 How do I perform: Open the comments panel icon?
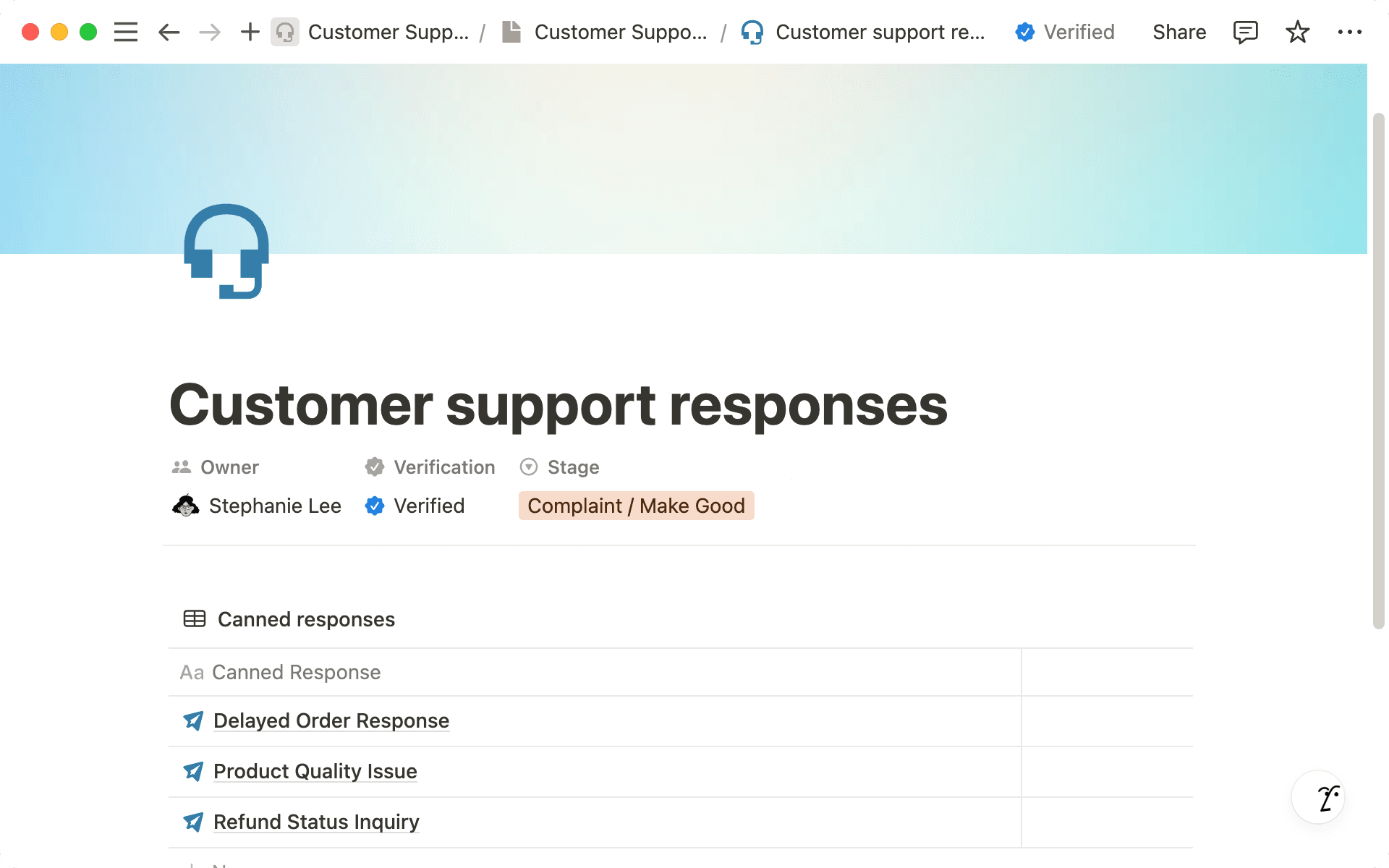(1246, 31)
